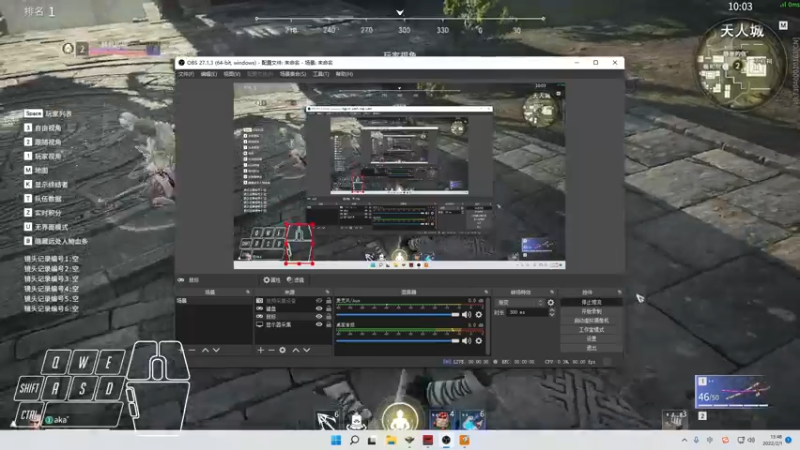Remove selected source with minus icon
Viewport: 800px width, 450px height.
(271, 350)
